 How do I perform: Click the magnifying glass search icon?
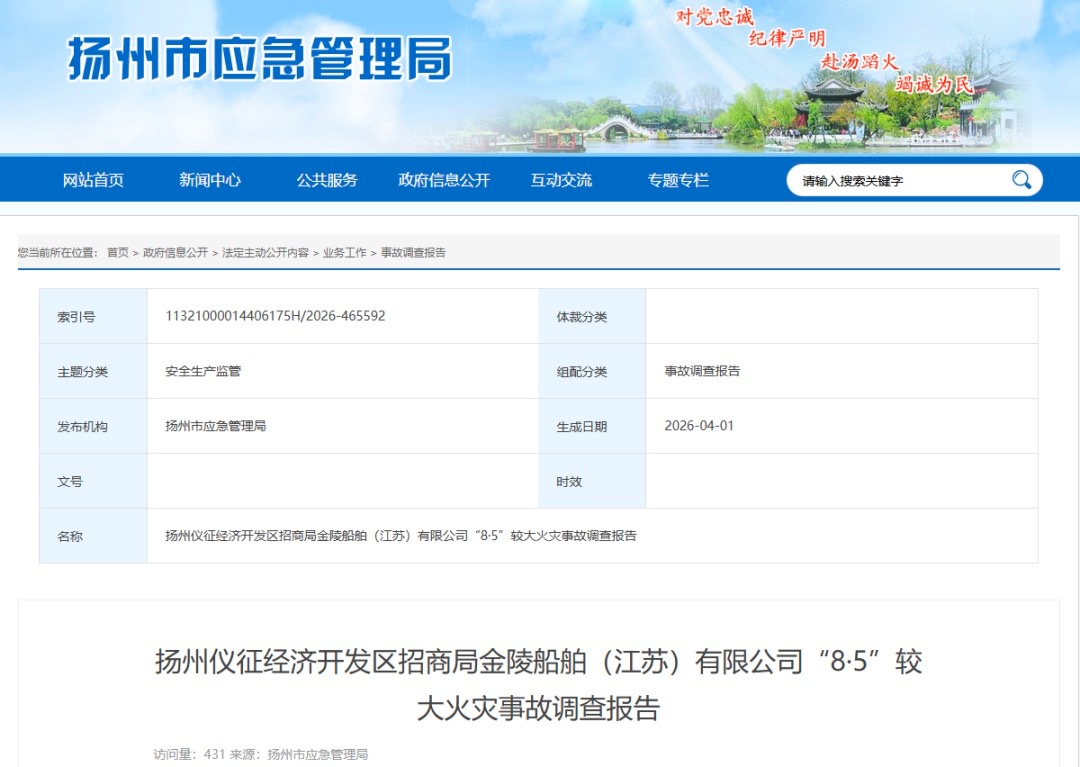[x=1021, y=180]
